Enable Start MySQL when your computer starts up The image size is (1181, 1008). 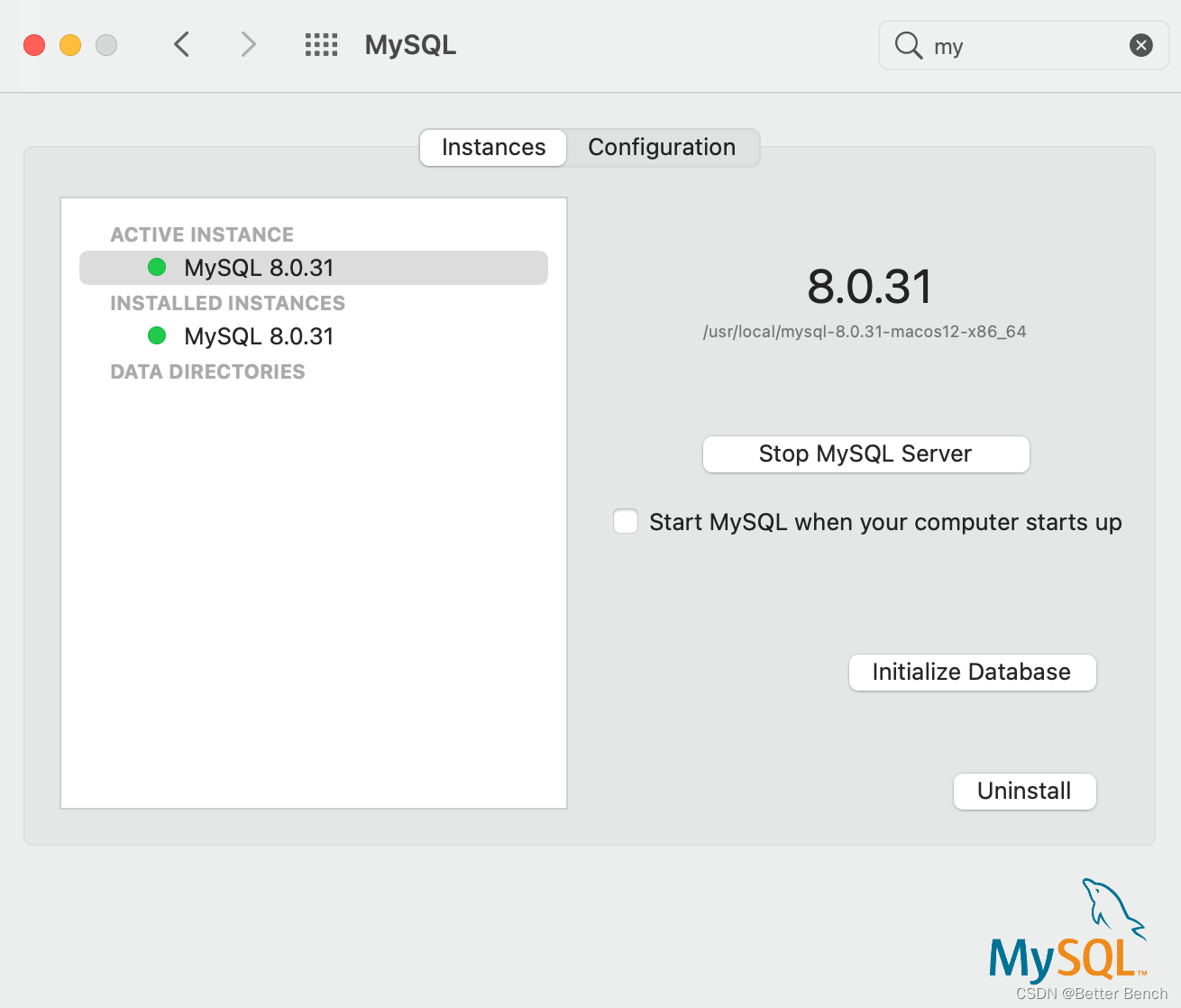(626, 521)
